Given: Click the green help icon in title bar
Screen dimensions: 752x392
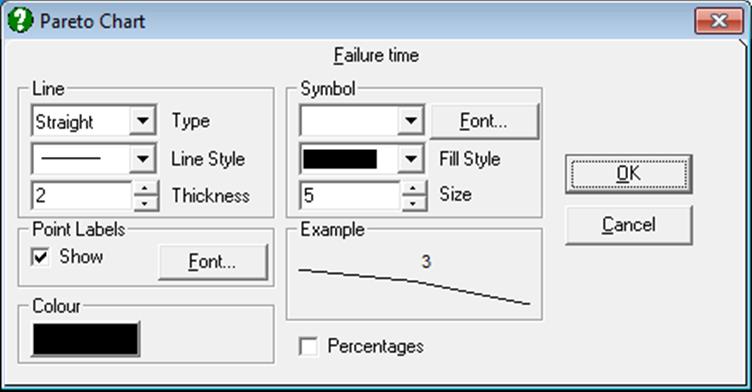Looking at the screenshot, I should coord(20,21).
